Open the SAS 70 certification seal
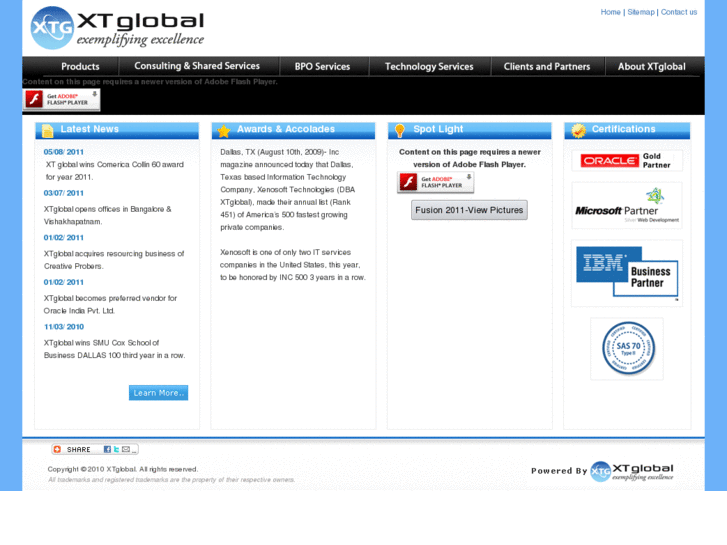This screenshot has height=545, width=727. pos(627,349)
